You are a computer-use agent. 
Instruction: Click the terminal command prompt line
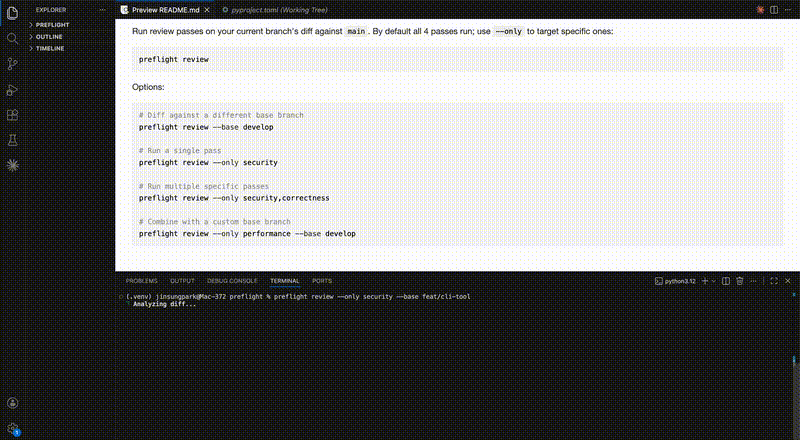coord(298,297)
